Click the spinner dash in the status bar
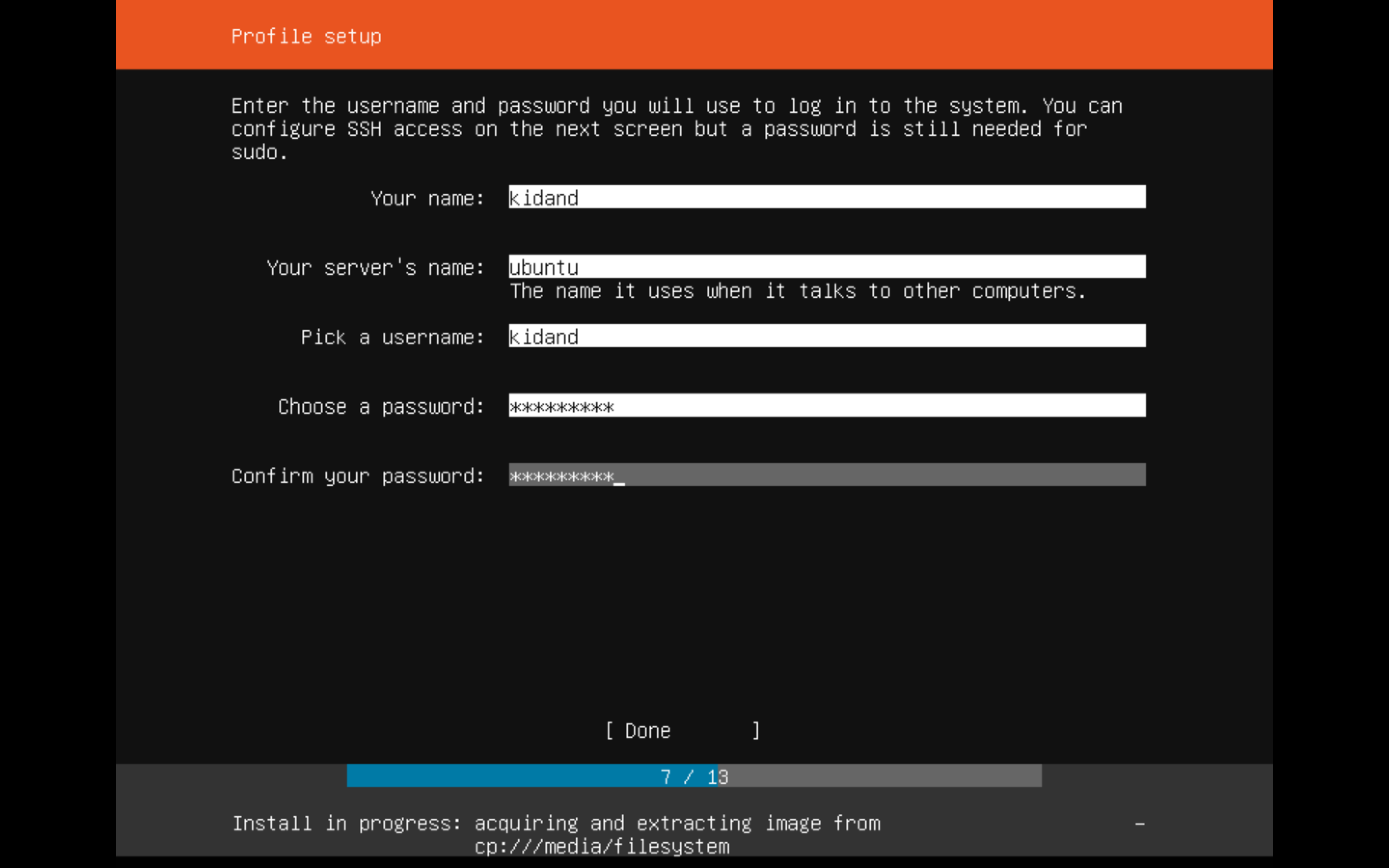Viewport: 1389px width, 868px height. 1140,824
